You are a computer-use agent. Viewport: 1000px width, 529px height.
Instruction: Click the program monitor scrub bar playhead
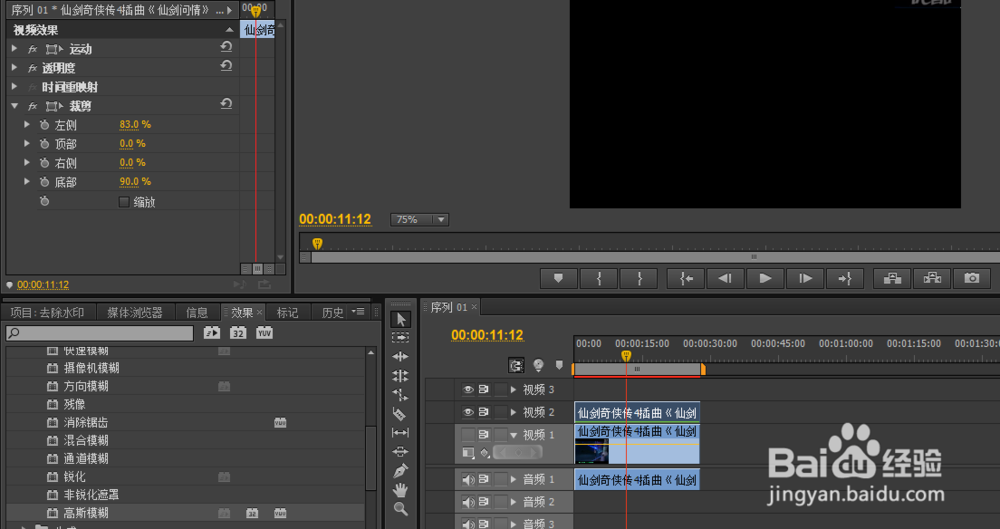point(317,243)
